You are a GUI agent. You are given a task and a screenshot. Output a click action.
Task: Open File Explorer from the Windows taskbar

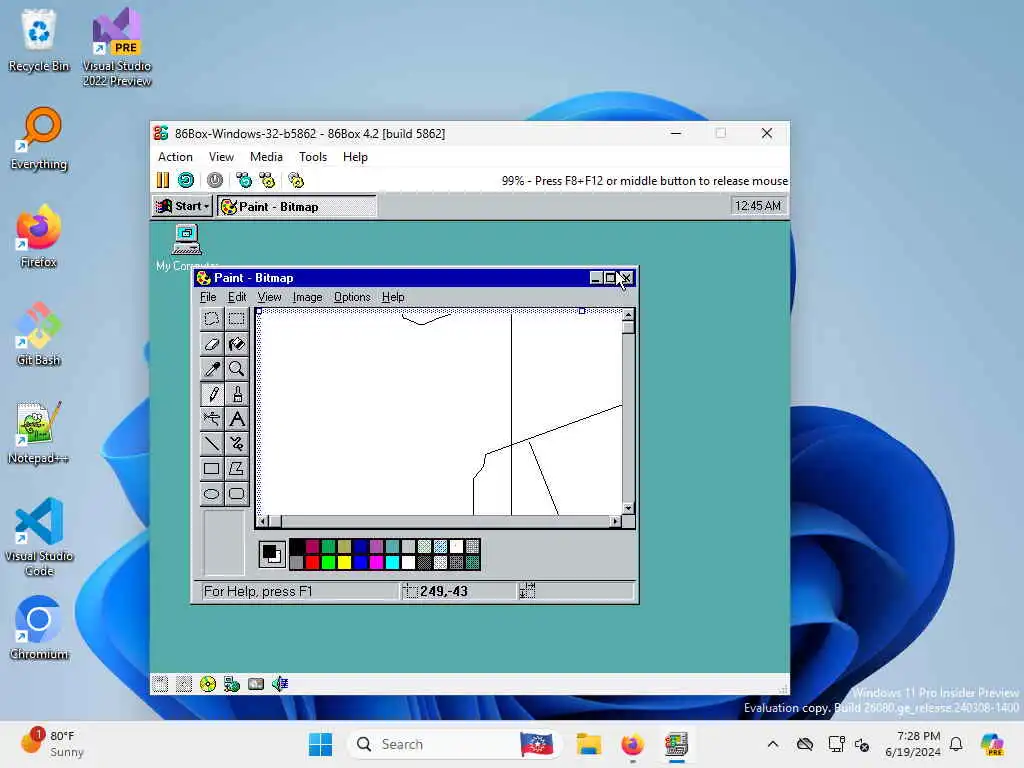[x=588, y=744]
